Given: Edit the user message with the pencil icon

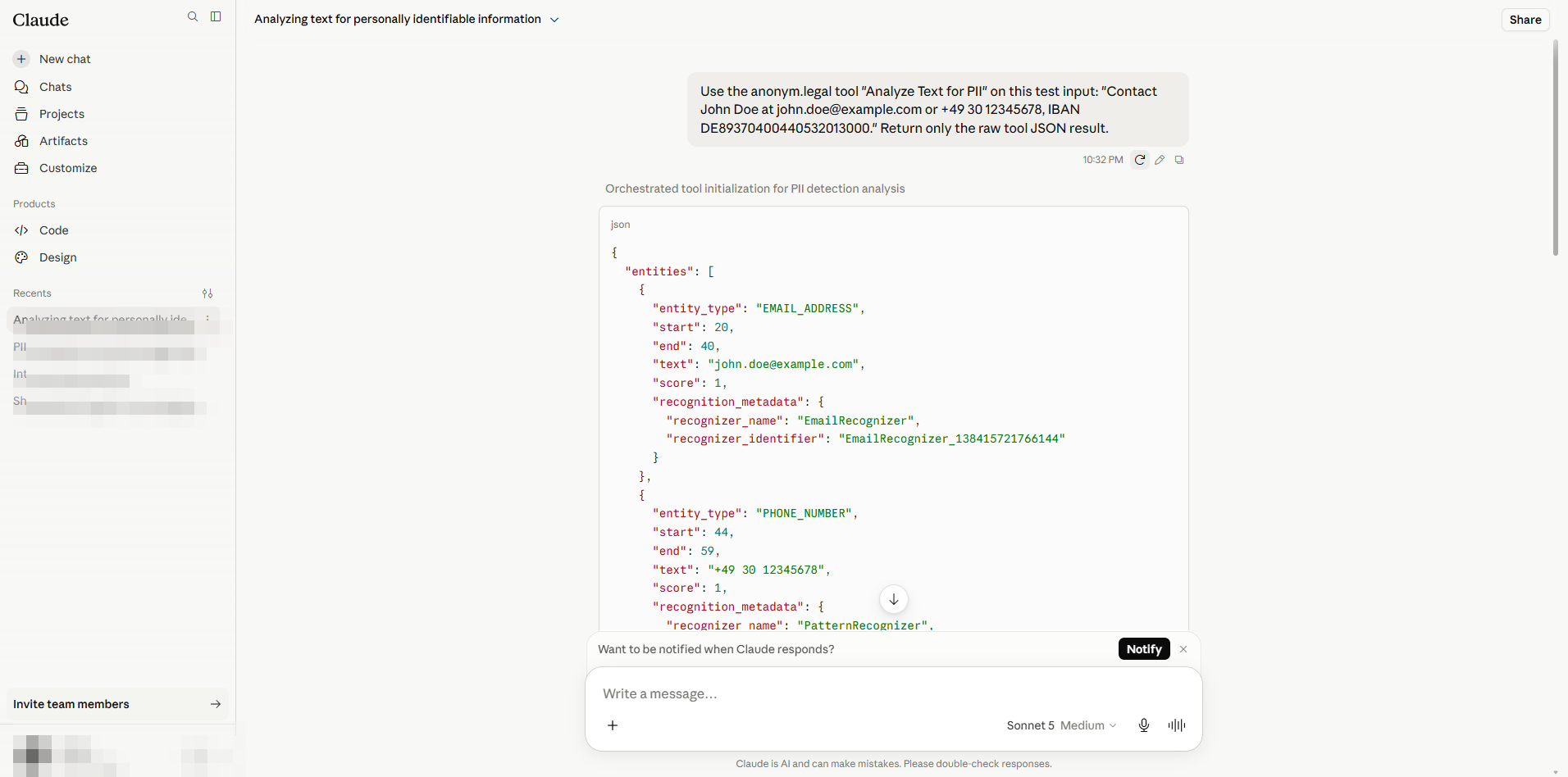Looking at the screenshot, I should click(1160, 160).
